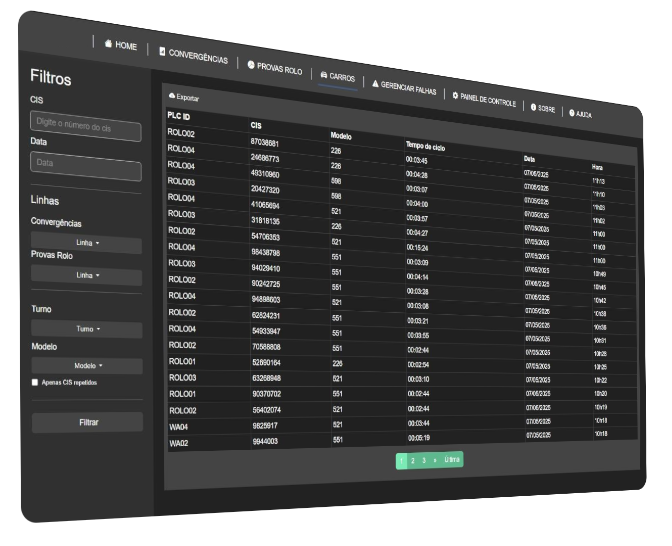
Task: Click the Sobre info icon
Action: [x=534, y=106]
